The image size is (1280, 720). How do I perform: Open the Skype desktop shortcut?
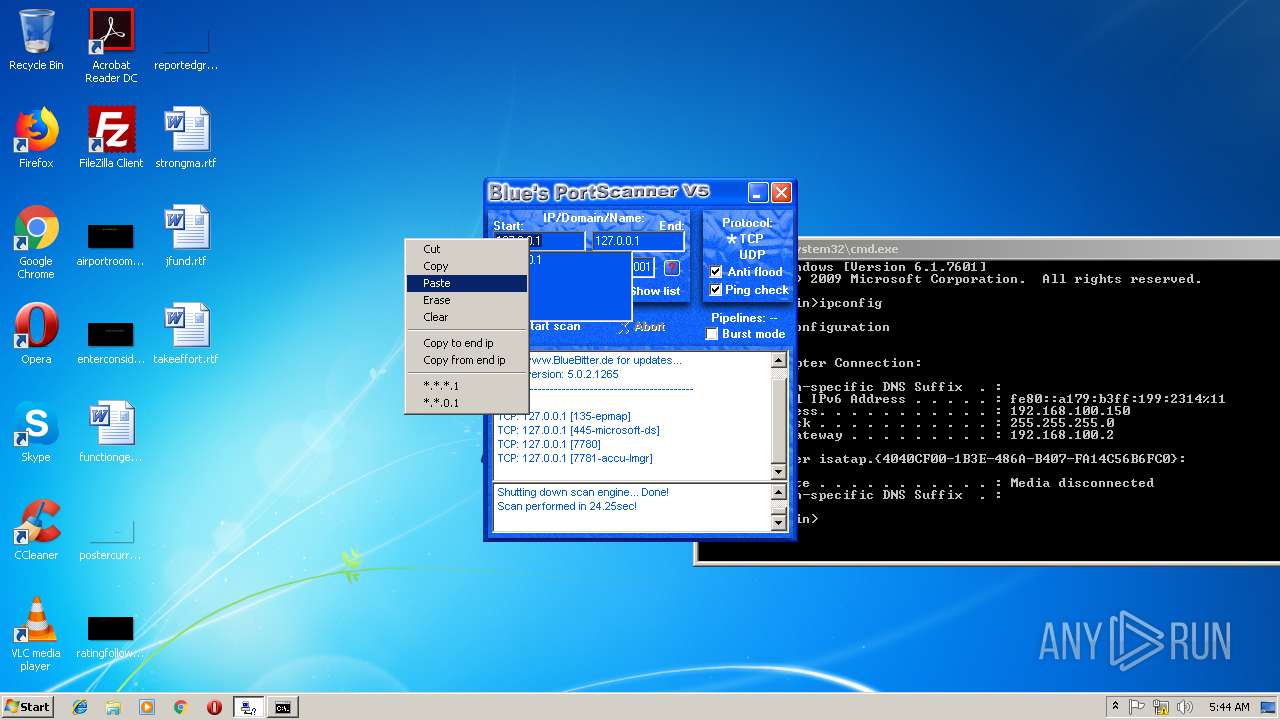[x=36, y=432]
